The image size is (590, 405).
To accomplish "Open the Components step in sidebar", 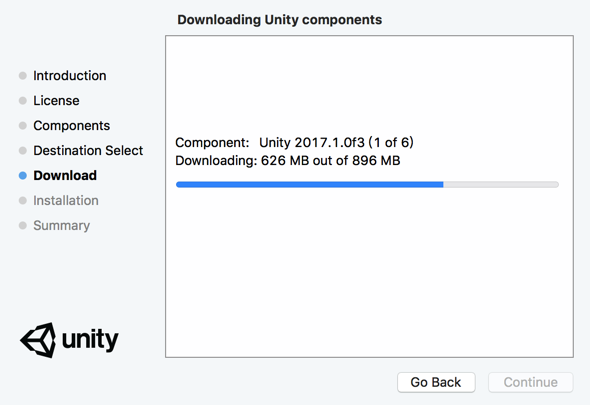I will coord(71,125).
